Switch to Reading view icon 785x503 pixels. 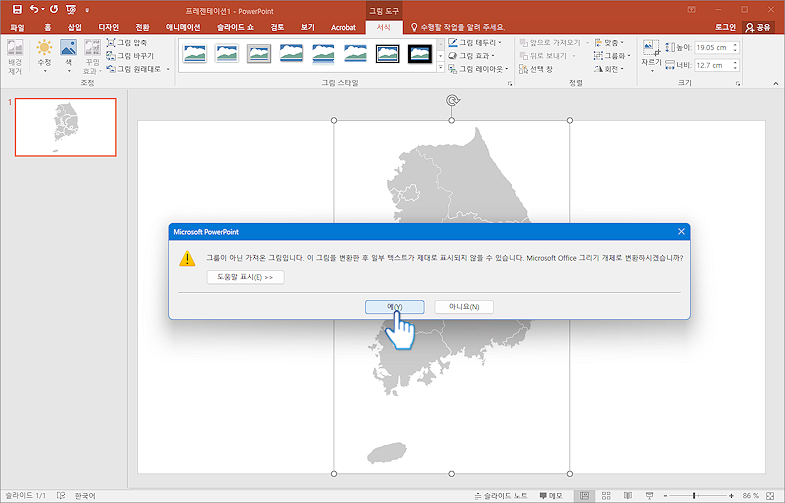(628, 495)
